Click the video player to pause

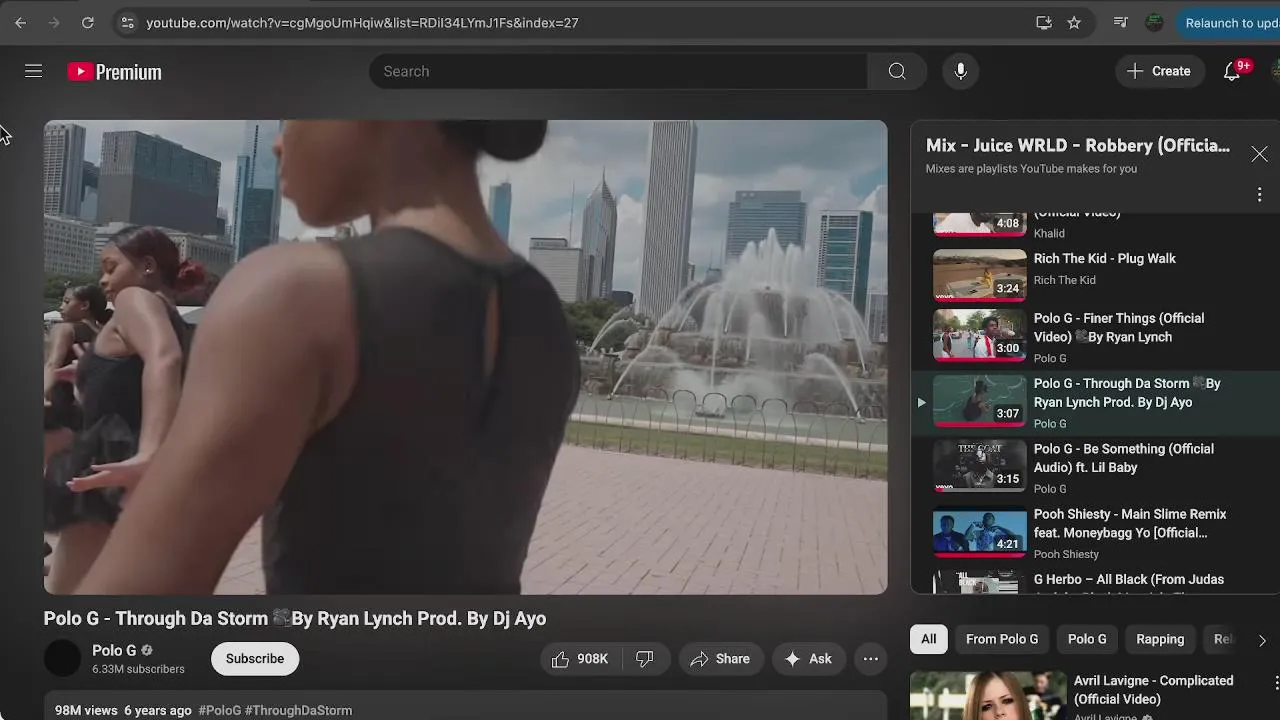(465, 357)
